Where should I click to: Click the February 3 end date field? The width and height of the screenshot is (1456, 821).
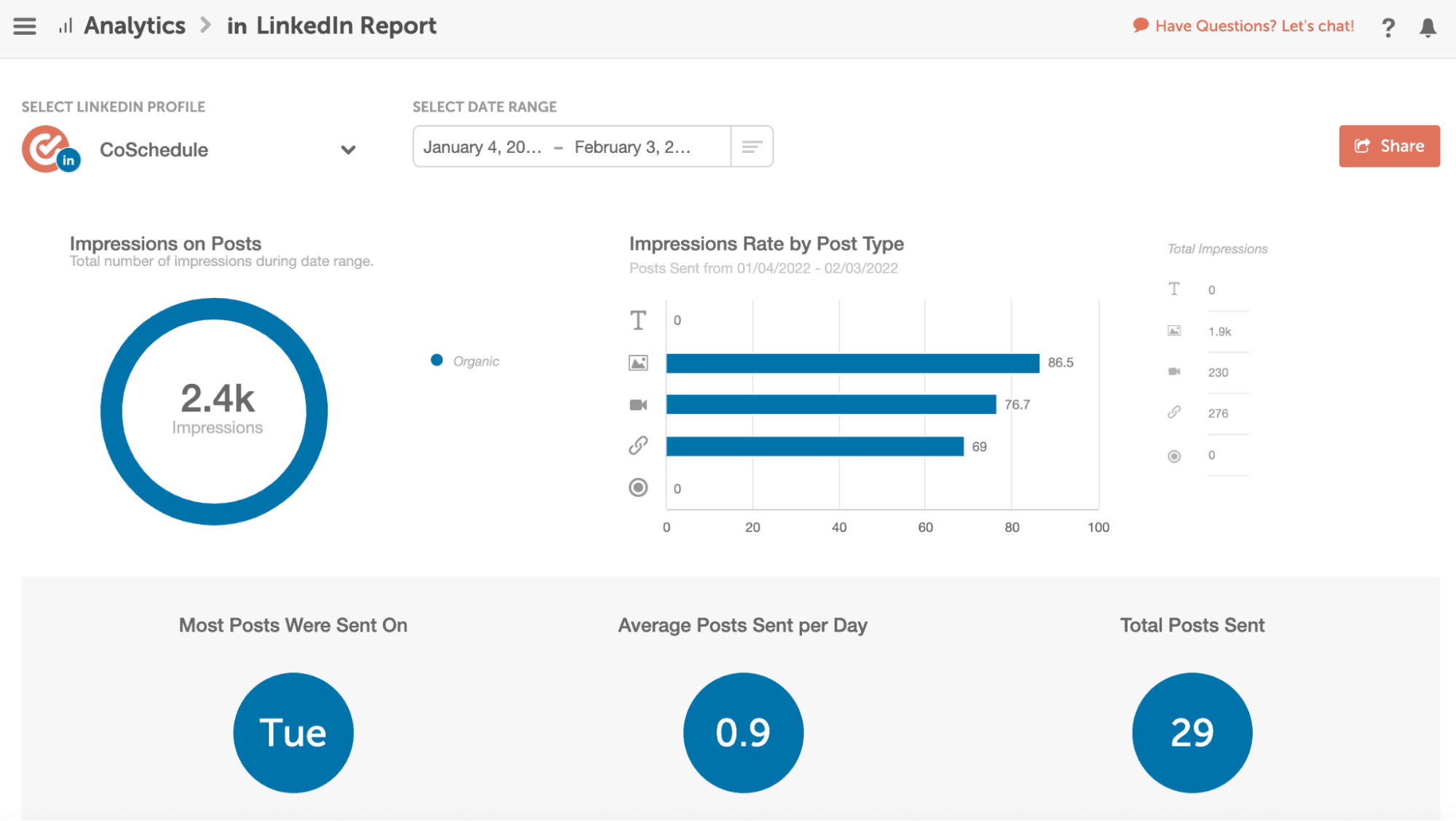click(x=632, y=147)
